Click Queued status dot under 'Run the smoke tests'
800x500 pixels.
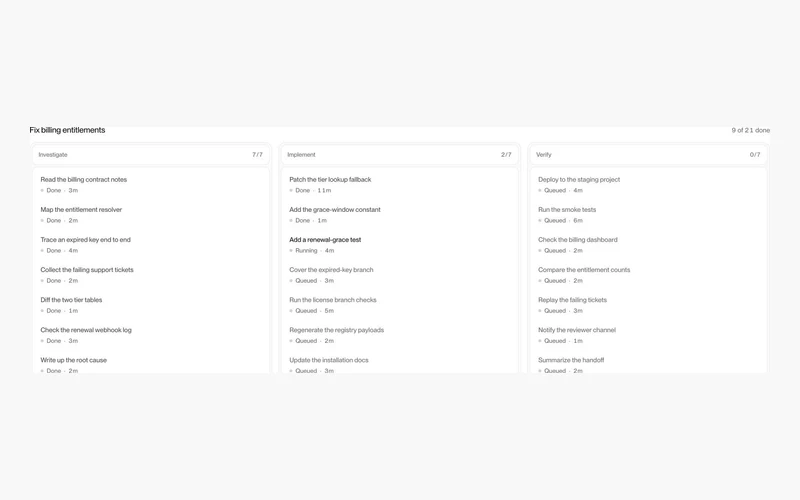540,220
